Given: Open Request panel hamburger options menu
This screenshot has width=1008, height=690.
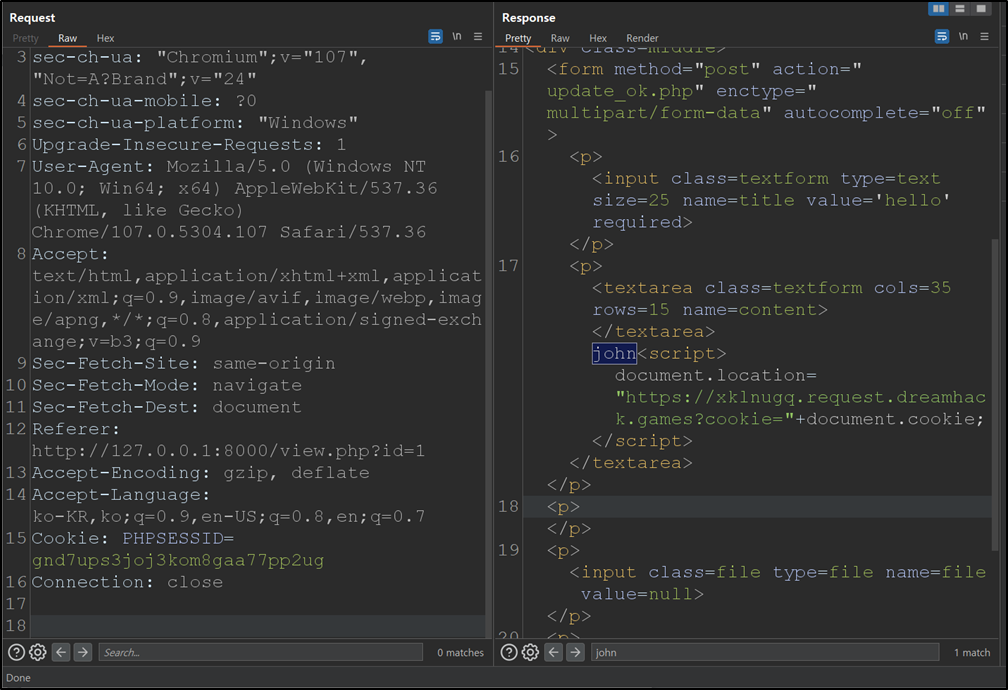Looking at the screenshot, I should click(478, 37).
